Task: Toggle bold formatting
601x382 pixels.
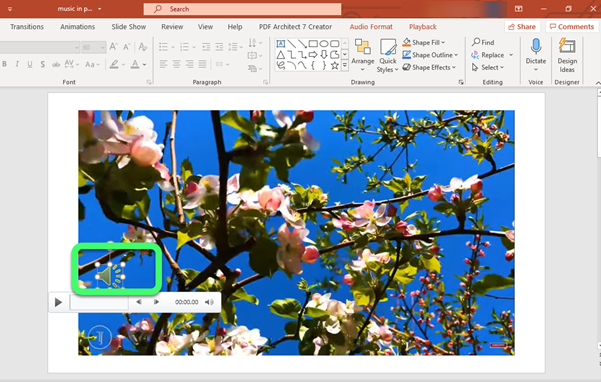Action: (x=5, y=64)
